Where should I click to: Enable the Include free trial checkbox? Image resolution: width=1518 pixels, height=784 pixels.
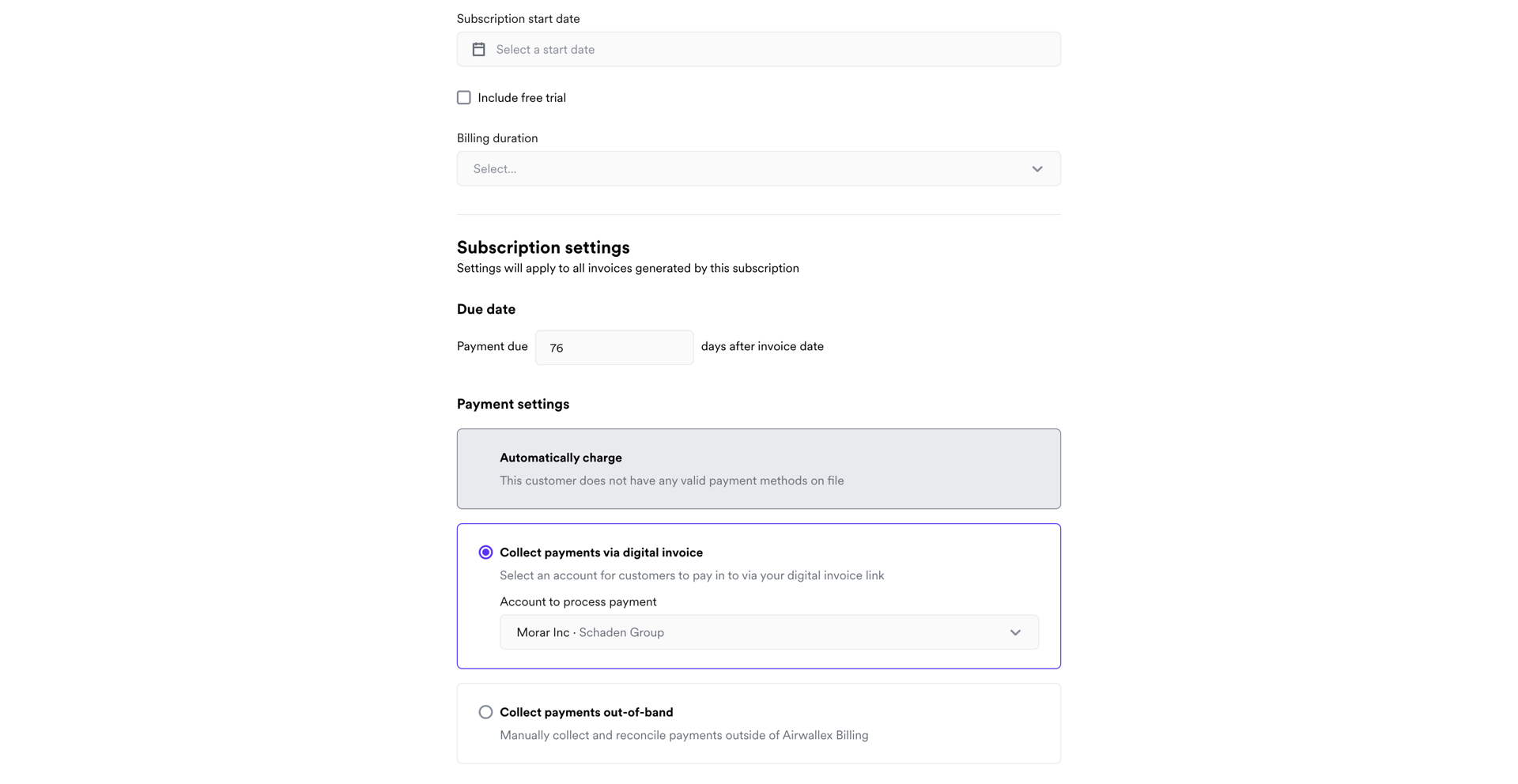[464, 97]
